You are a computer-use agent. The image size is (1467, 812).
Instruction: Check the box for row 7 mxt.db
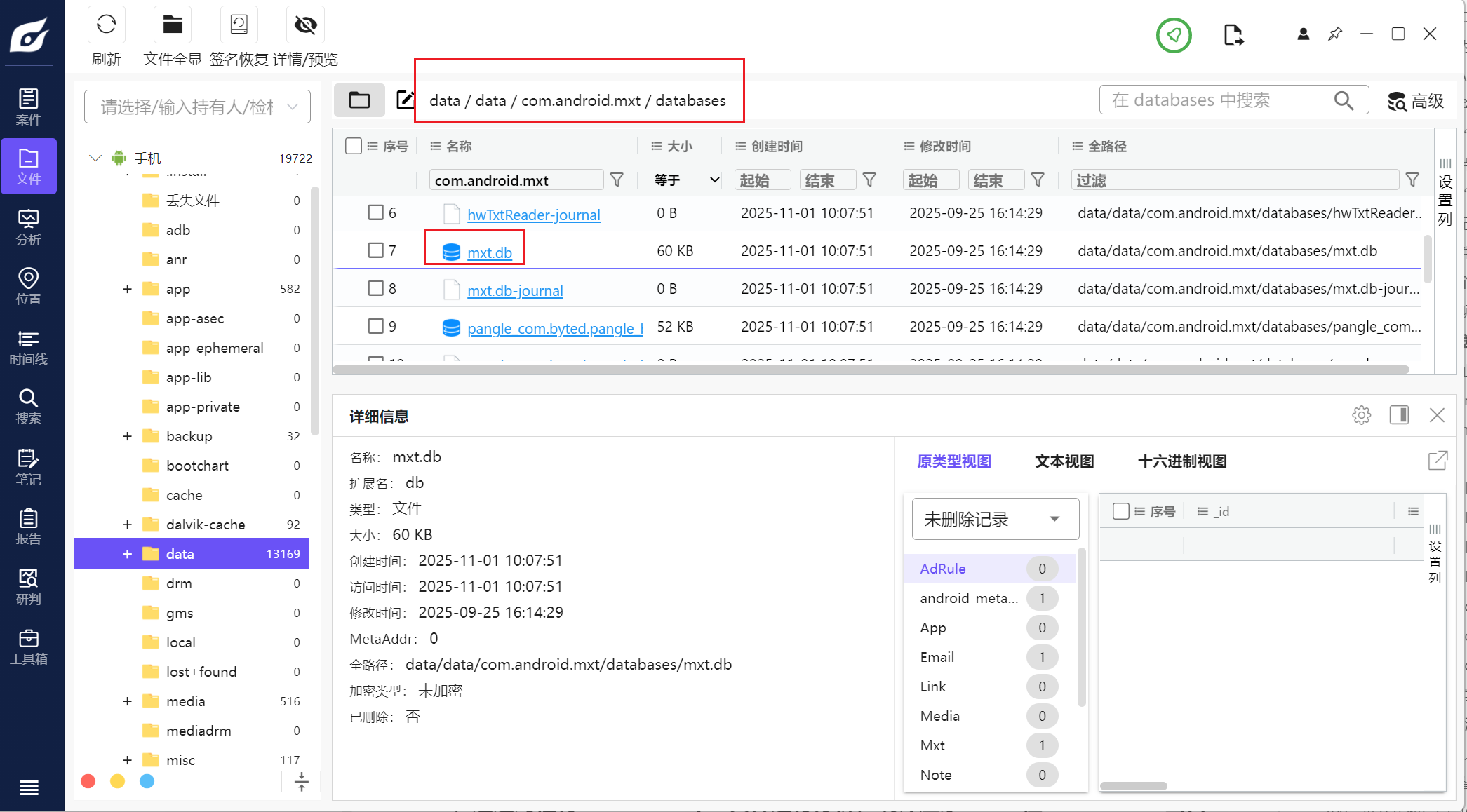coord(376,250)
